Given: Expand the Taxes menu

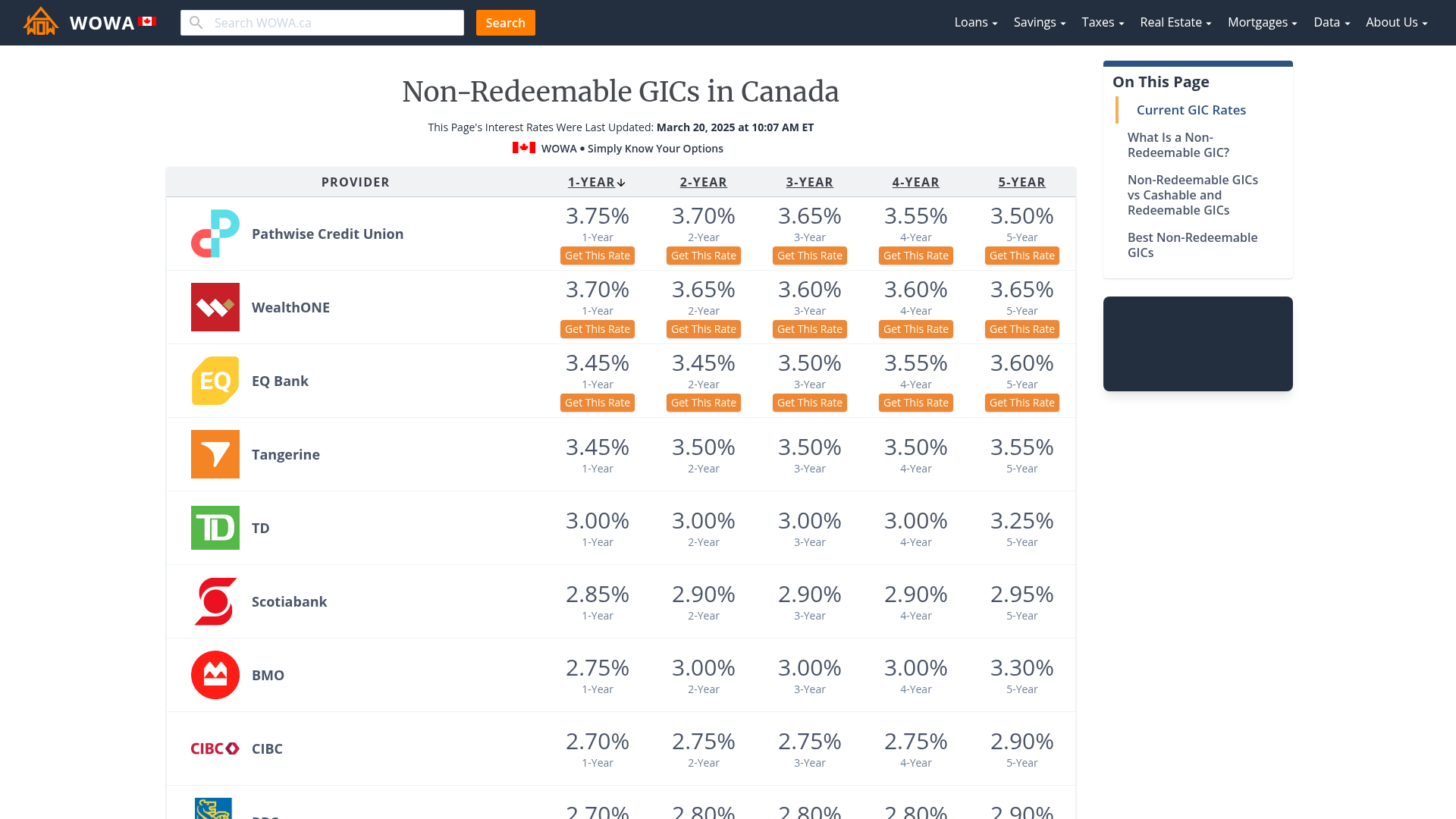Looking at the screenshot, I should coord(1103,23).
